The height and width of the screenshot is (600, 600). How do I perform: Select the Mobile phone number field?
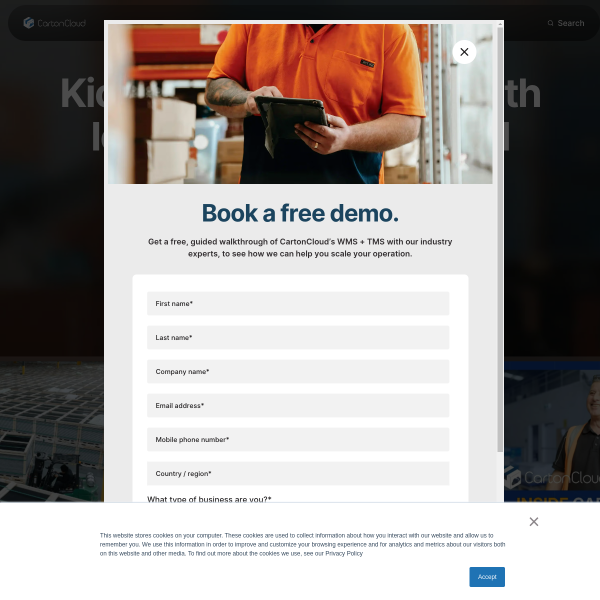pyautogui.click(x=298, y=440)
